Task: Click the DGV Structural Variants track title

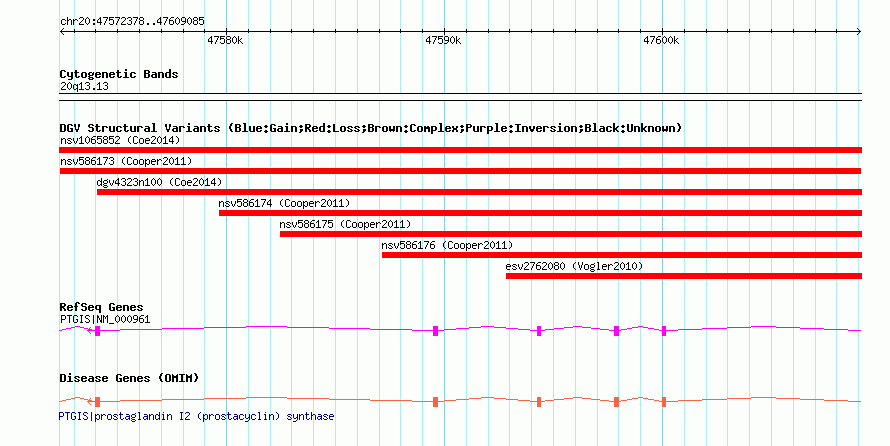Action: [x=371, y=128]
